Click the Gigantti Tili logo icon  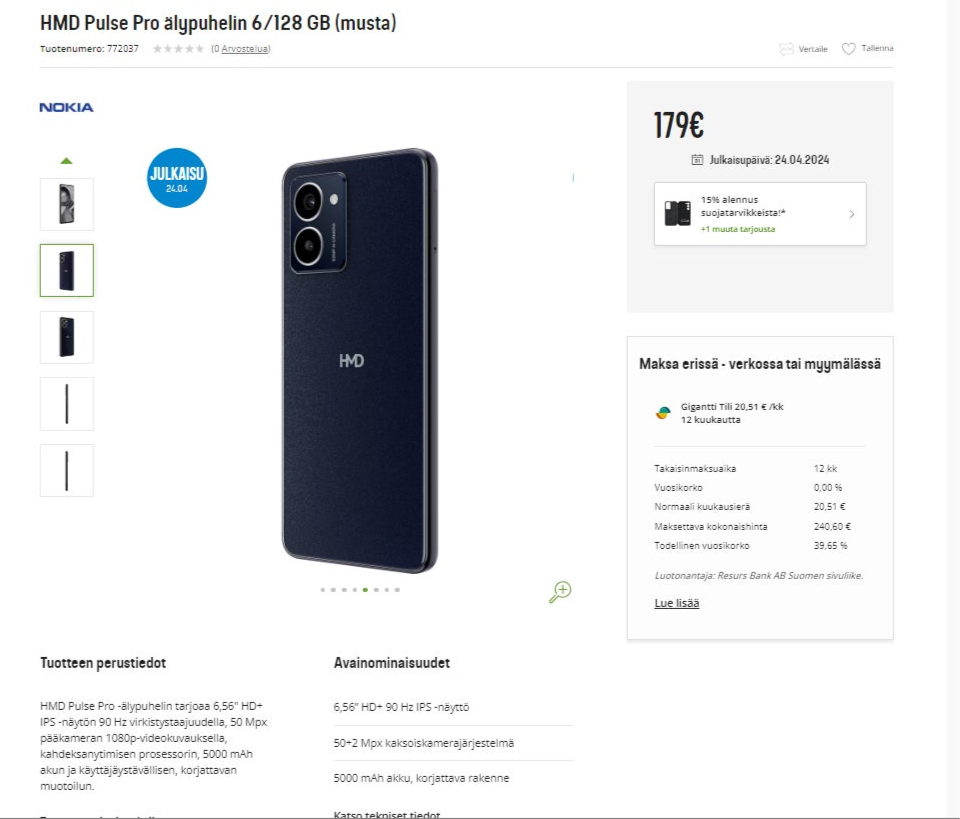click(x=663, y=412)
